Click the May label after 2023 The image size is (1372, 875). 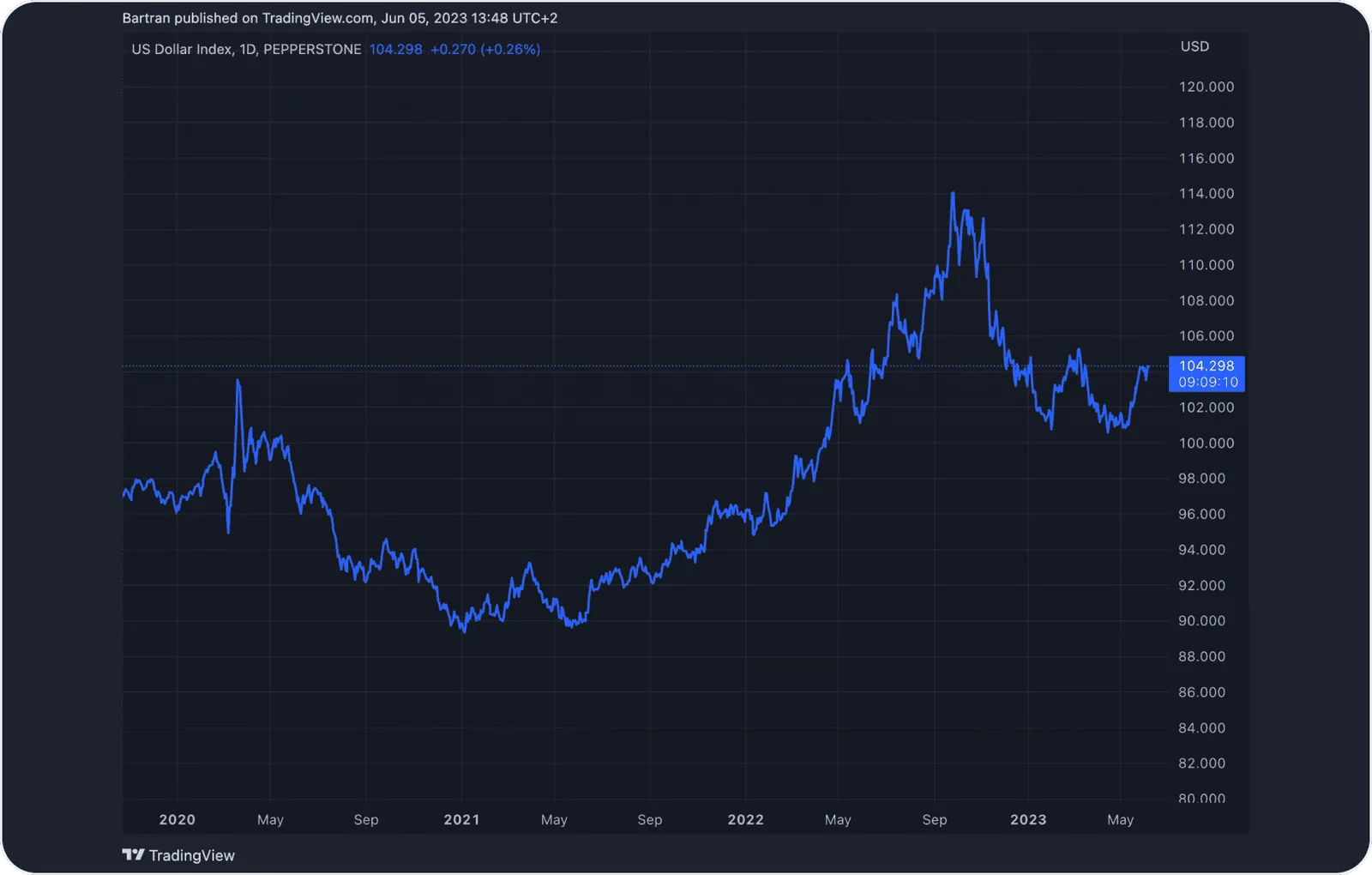1121,819
